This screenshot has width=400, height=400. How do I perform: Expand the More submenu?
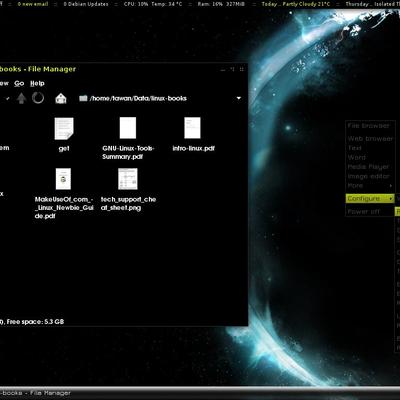370,185
